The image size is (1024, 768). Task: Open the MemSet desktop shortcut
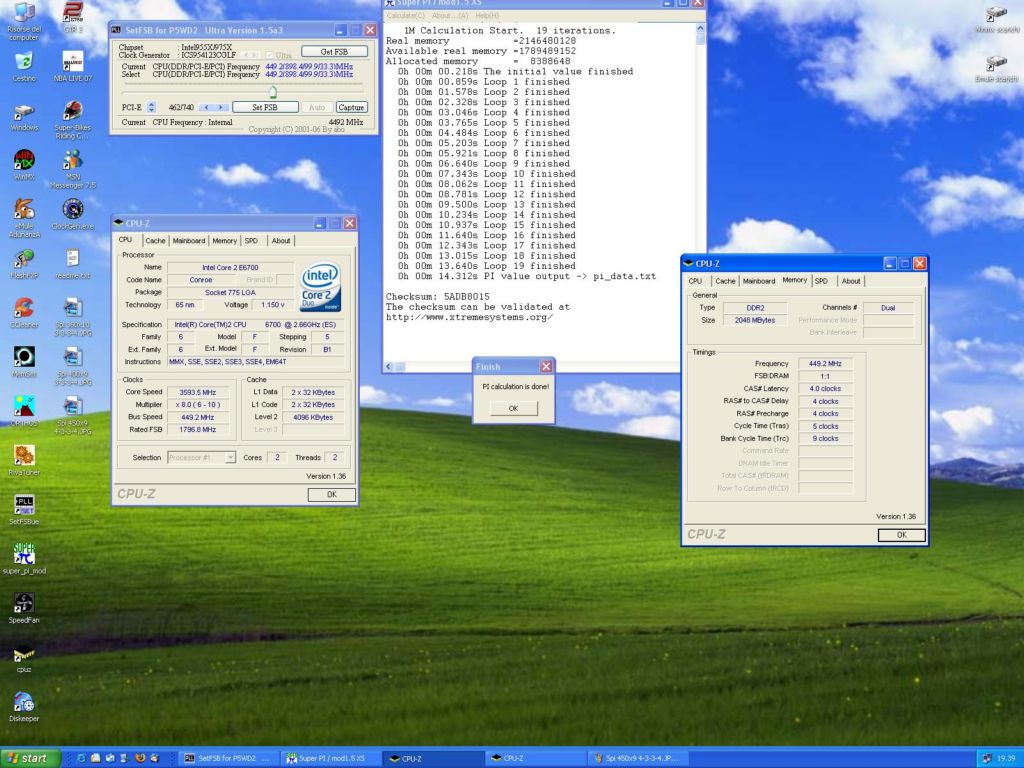point(24,362)
